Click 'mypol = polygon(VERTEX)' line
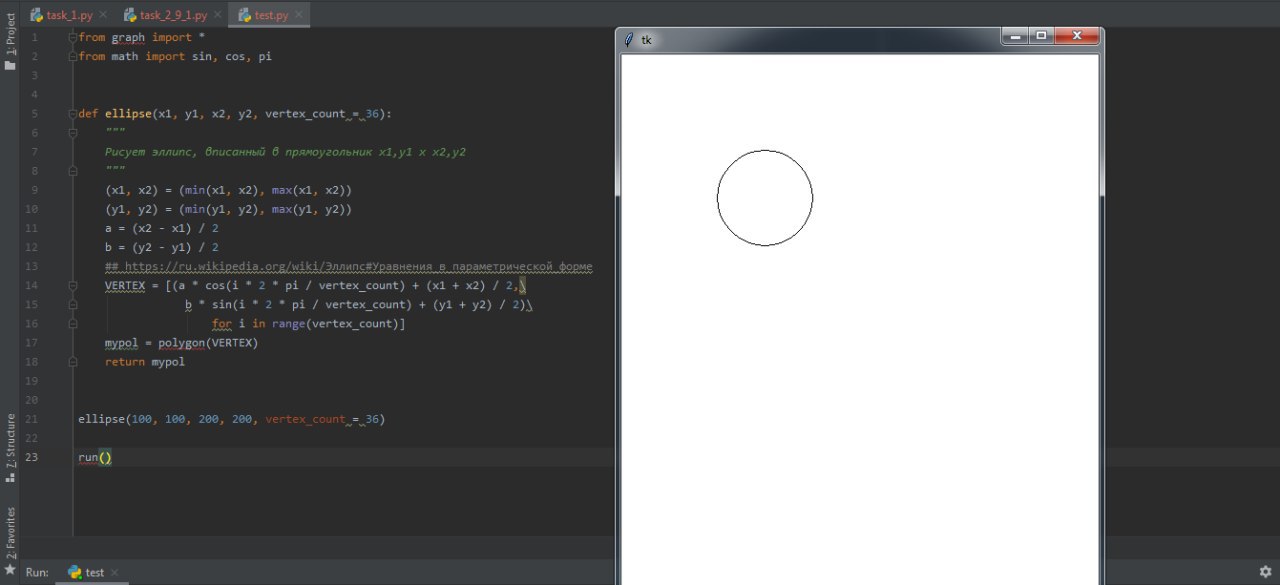 click(x=181, y=343)
